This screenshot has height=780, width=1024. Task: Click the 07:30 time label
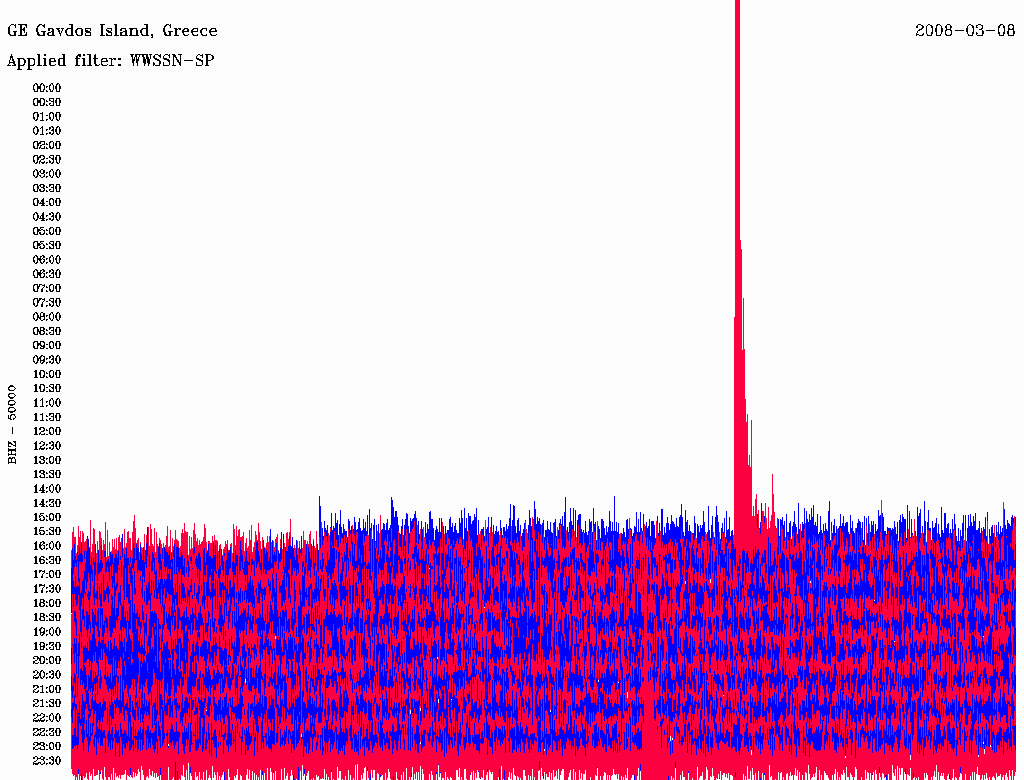(47, 303)
